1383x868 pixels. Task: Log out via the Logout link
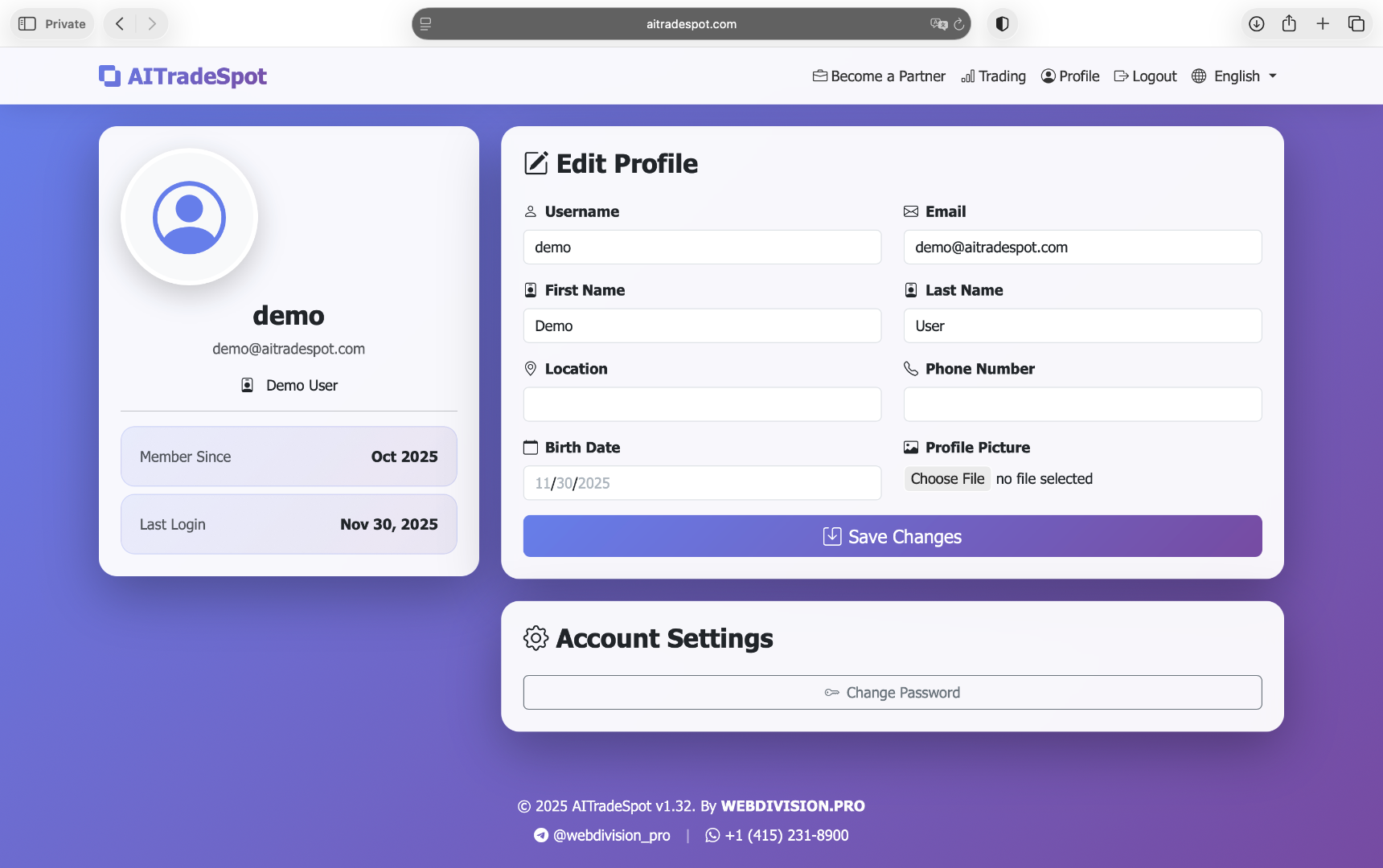(1145, 76)
